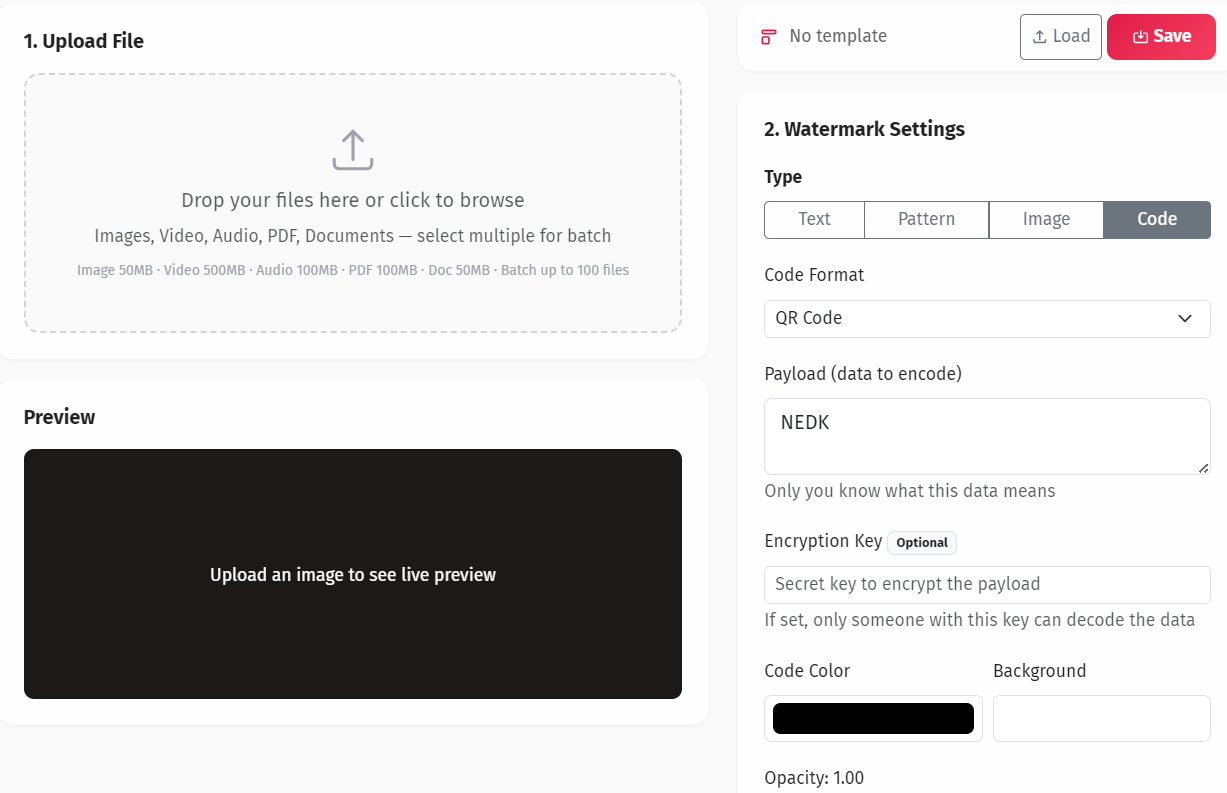Click the "No template" label
Image resolution: width=1227 pixels, height=793 pixels.
click(838, 35)
